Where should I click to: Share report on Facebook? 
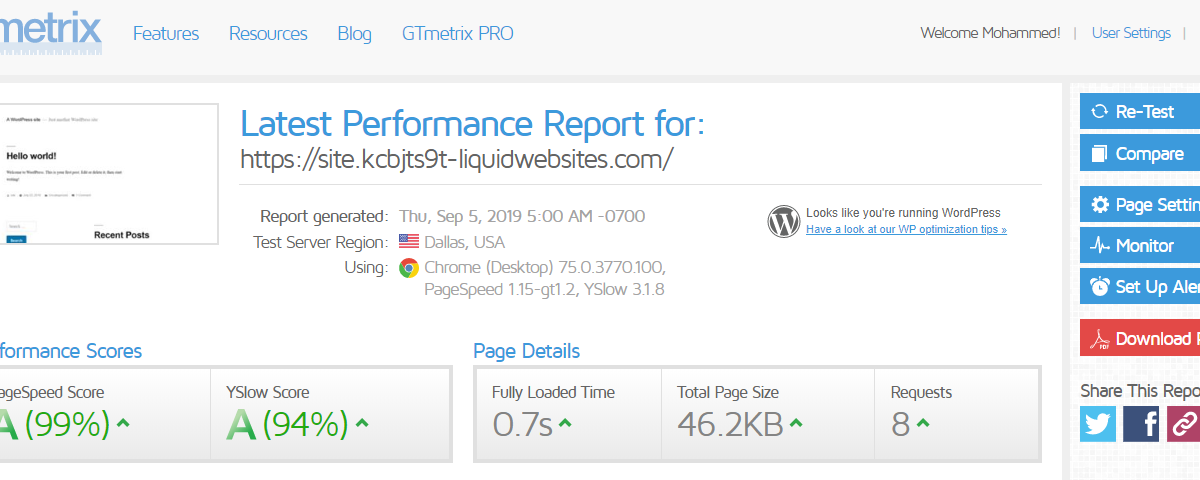(x=1141, y=423)
